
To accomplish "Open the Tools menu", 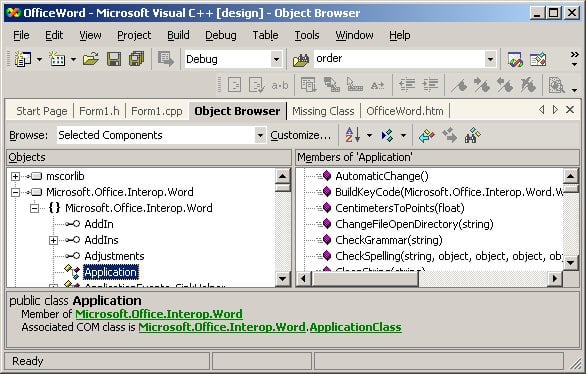I will (306, 35).
